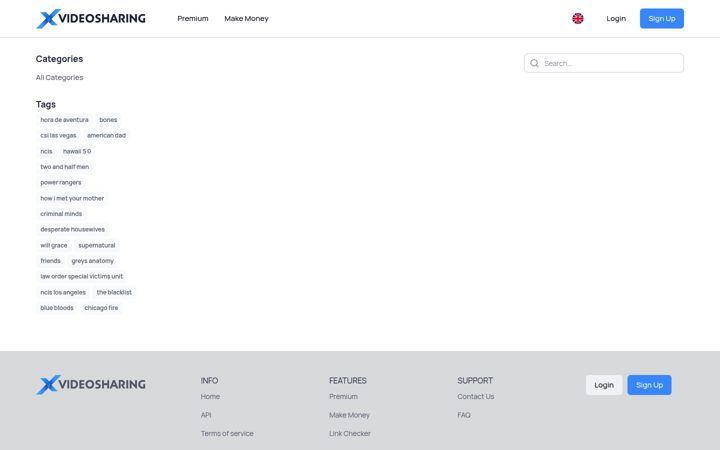The width and height of the screenshot is (720, 450).
Task: Open Make Money in the top navigation
Action: pos(246,18)
